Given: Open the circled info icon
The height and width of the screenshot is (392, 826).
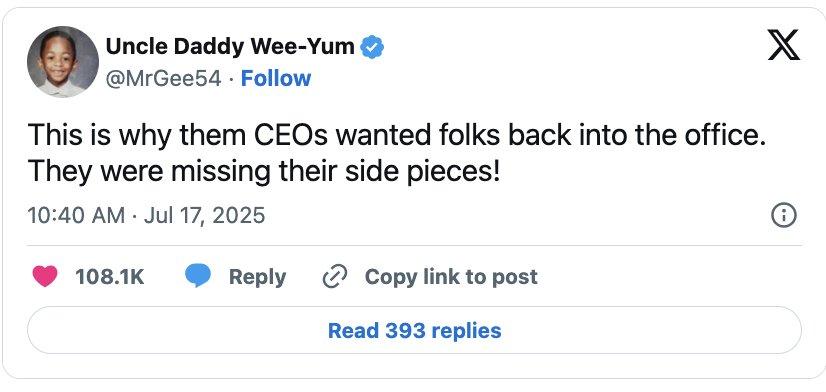Looking at the screenshot, I should [x=784, y=216].
